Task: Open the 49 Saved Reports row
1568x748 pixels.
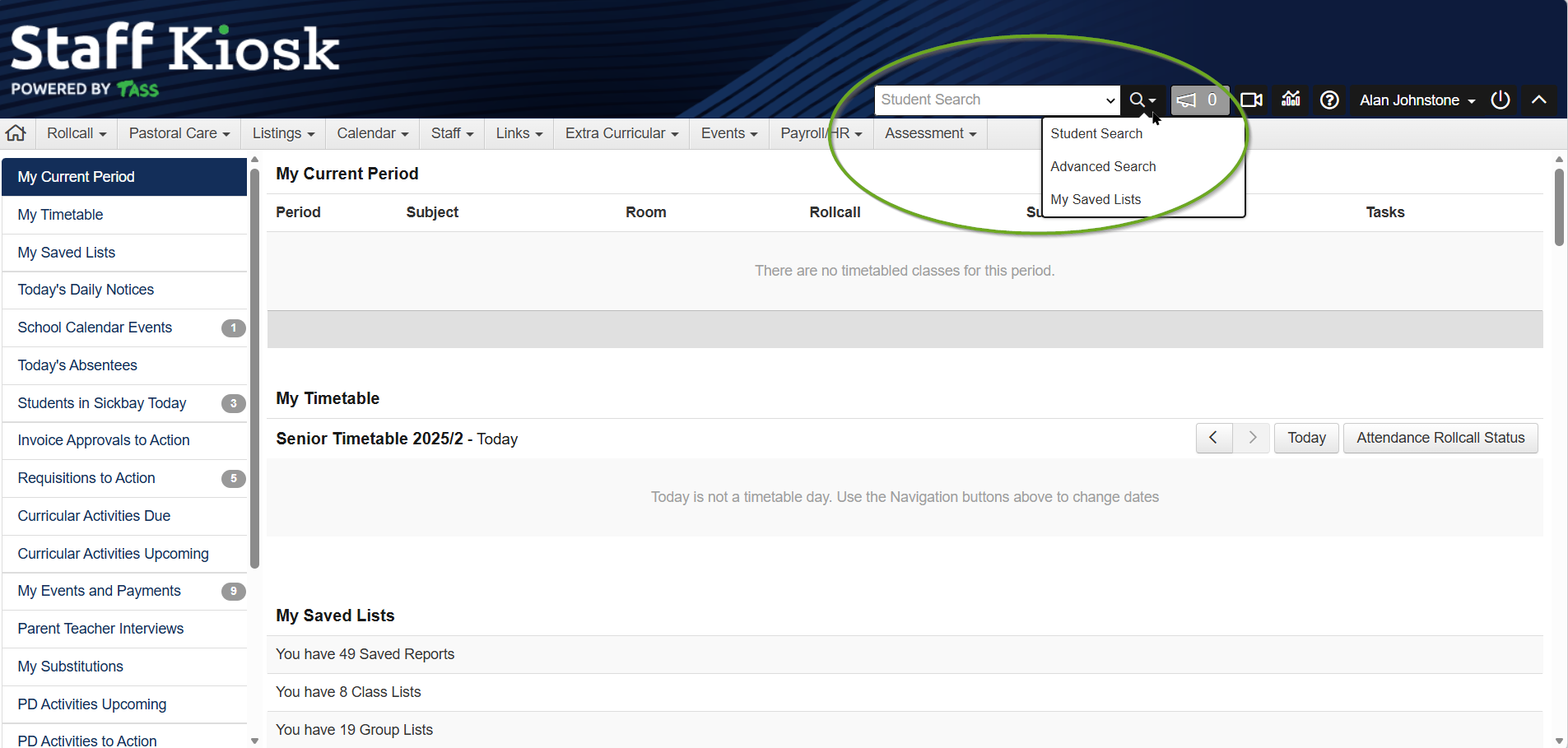Action: (x=905, y=654)
